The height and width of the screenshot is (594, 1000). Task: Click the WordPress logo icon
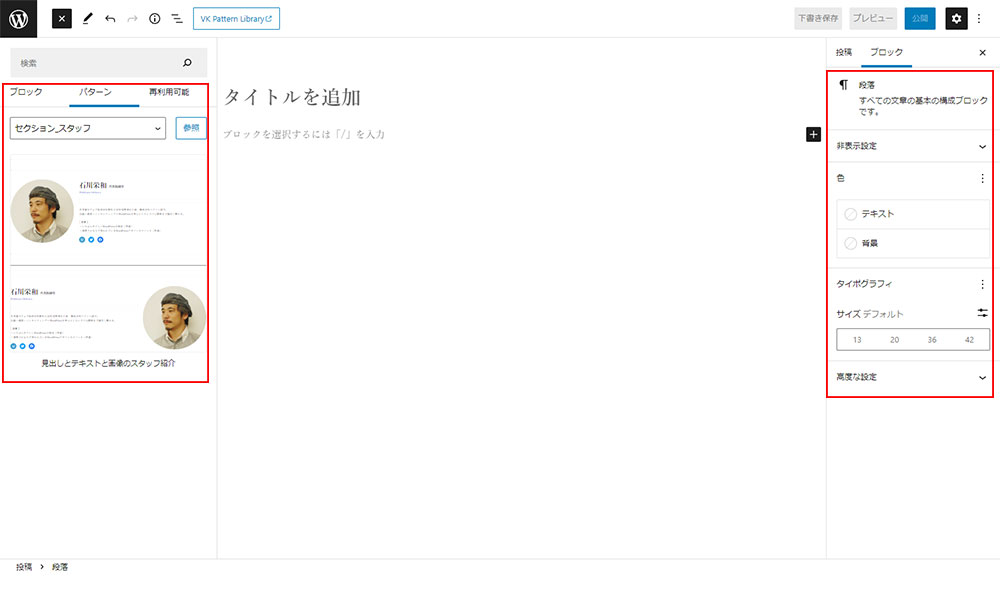point(19,18)
